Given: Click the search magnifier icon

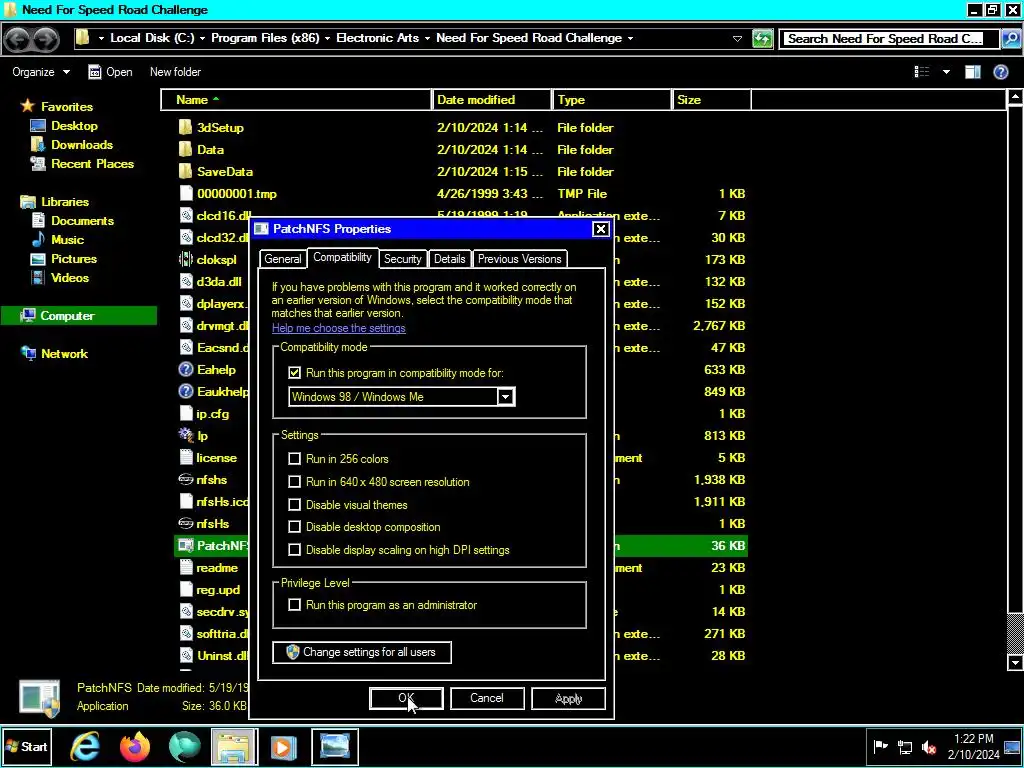Looking at the screenshot, I should point(1010,39).
